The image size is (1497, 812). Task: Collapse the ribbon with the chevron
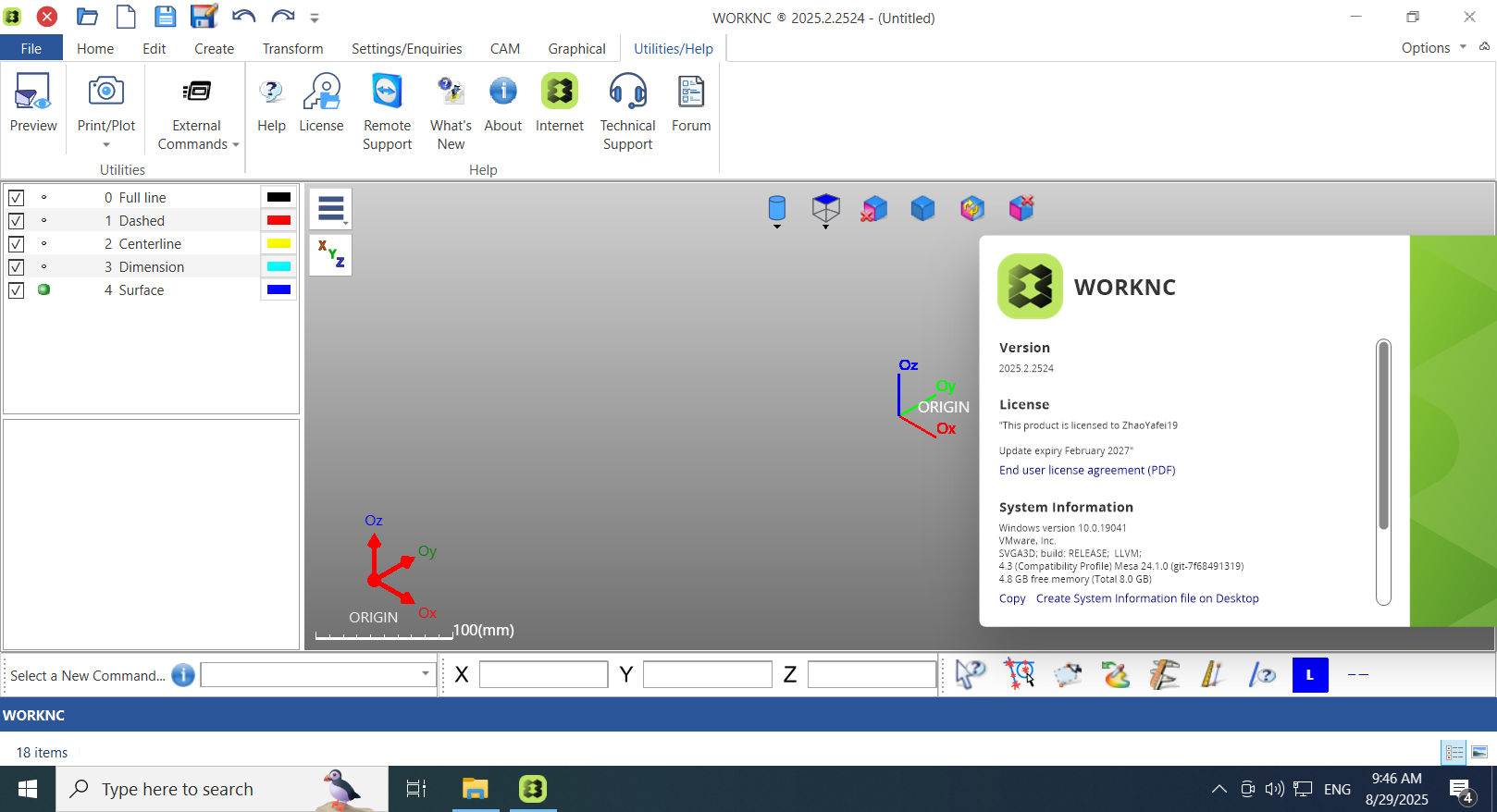coord(1484,46)
